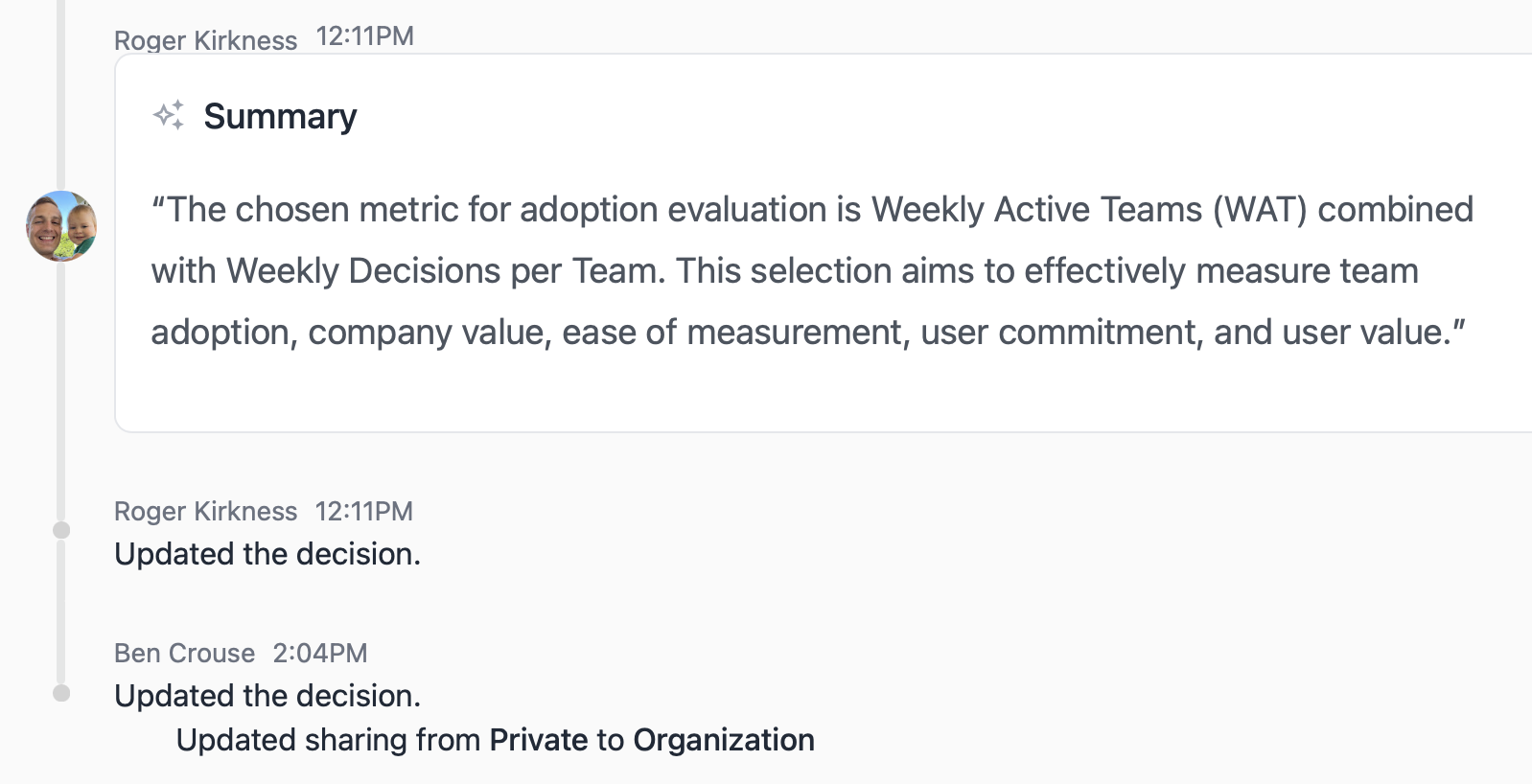
Task: Click Roger Kirkness name above the Summary card
Action: [205, 40]
